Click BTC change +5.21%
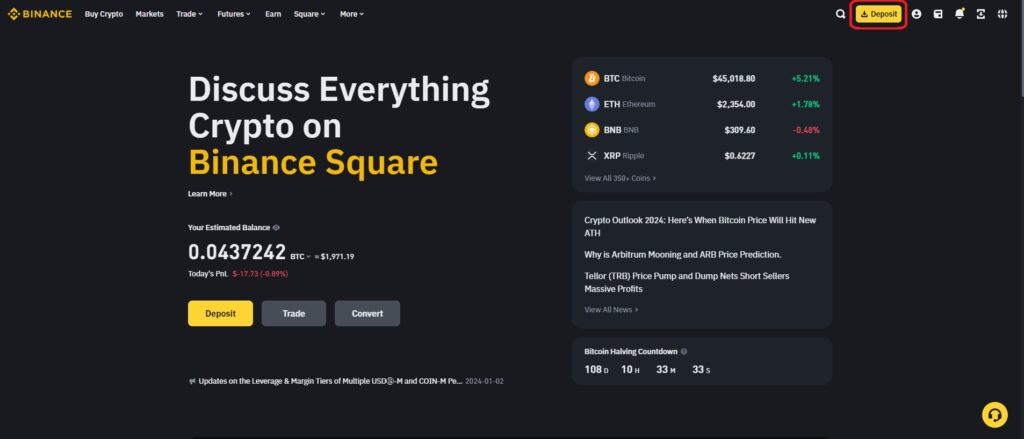1024x439 pixels. click(x=805, y=78)
